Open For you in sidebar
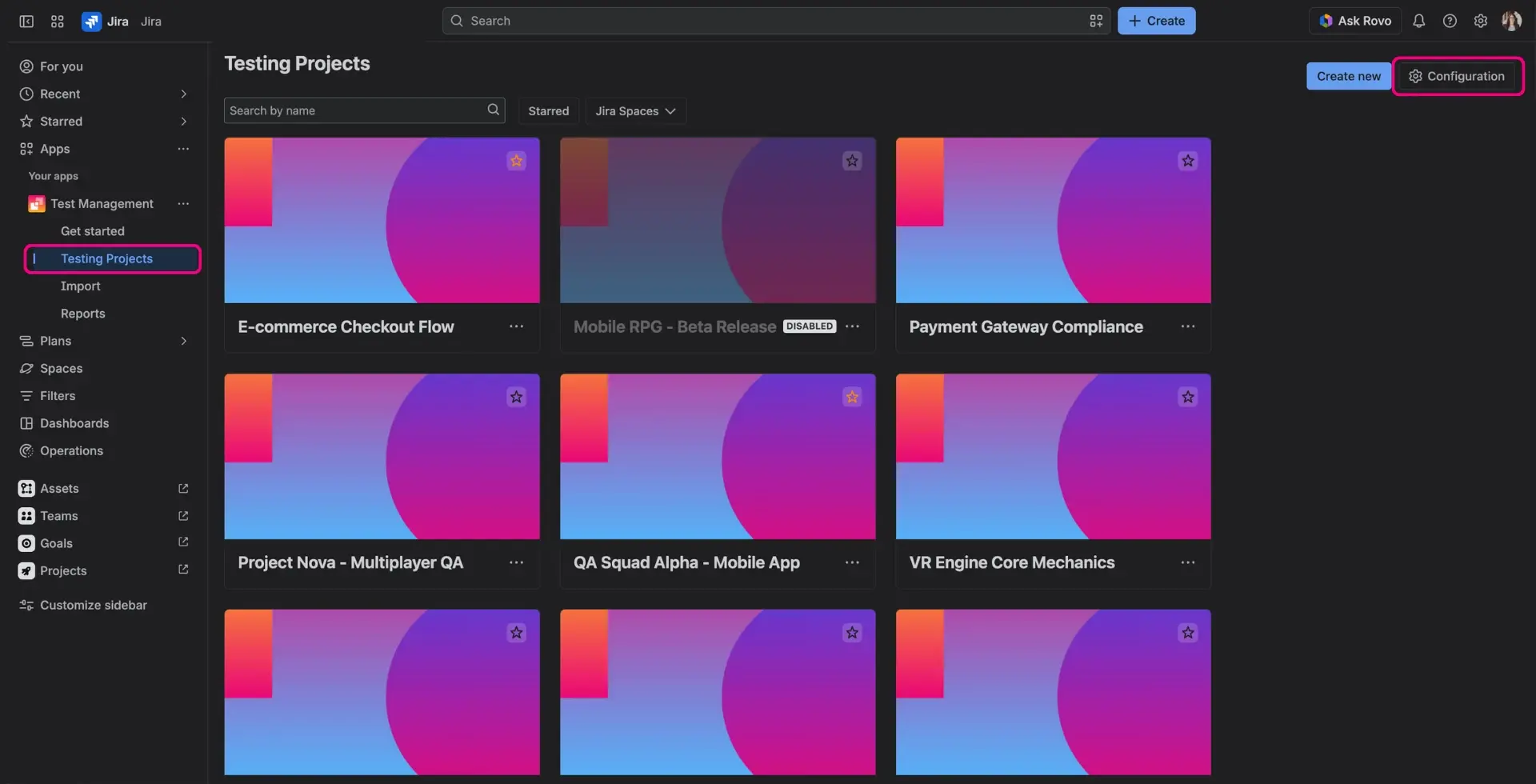The image size is (1536, 784). point(107,66)
